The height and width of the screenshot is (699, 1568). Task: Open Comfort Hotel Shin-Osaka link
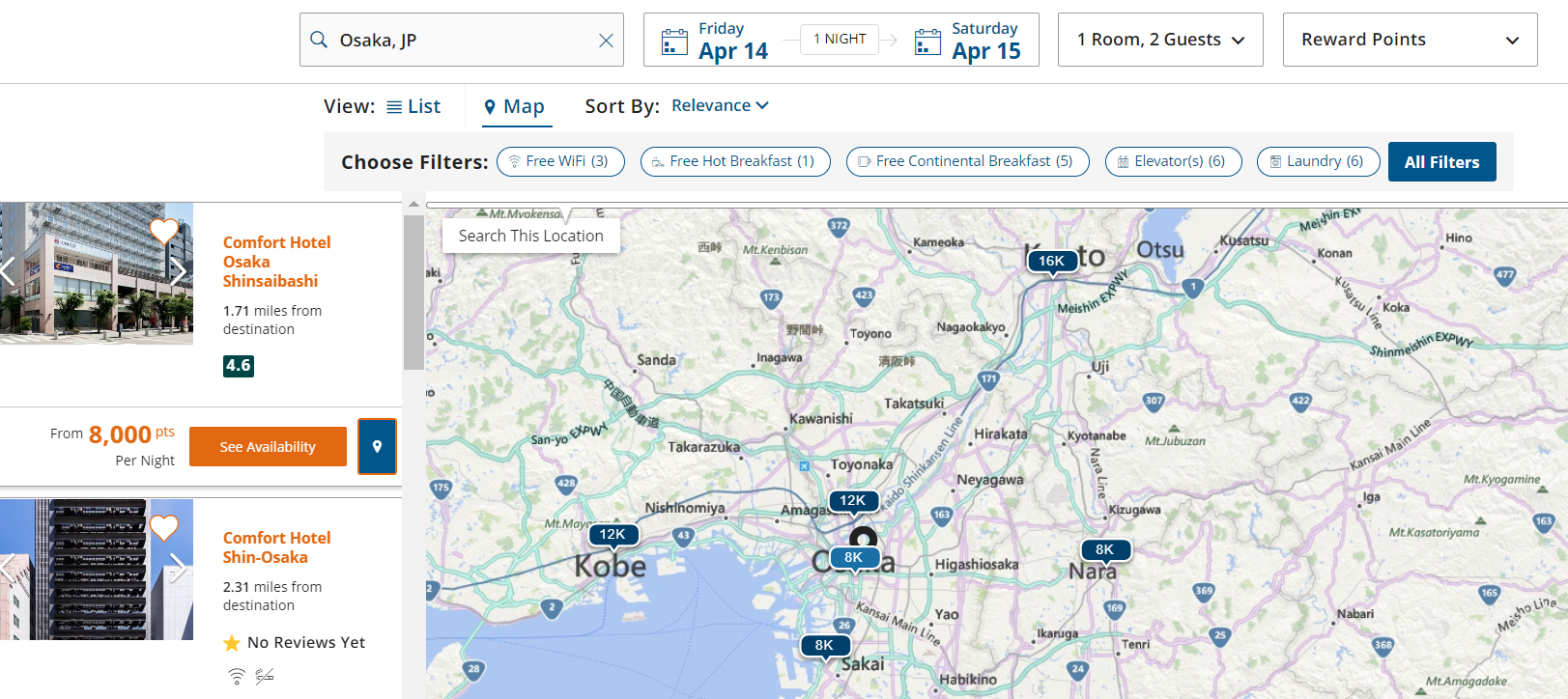276,547
